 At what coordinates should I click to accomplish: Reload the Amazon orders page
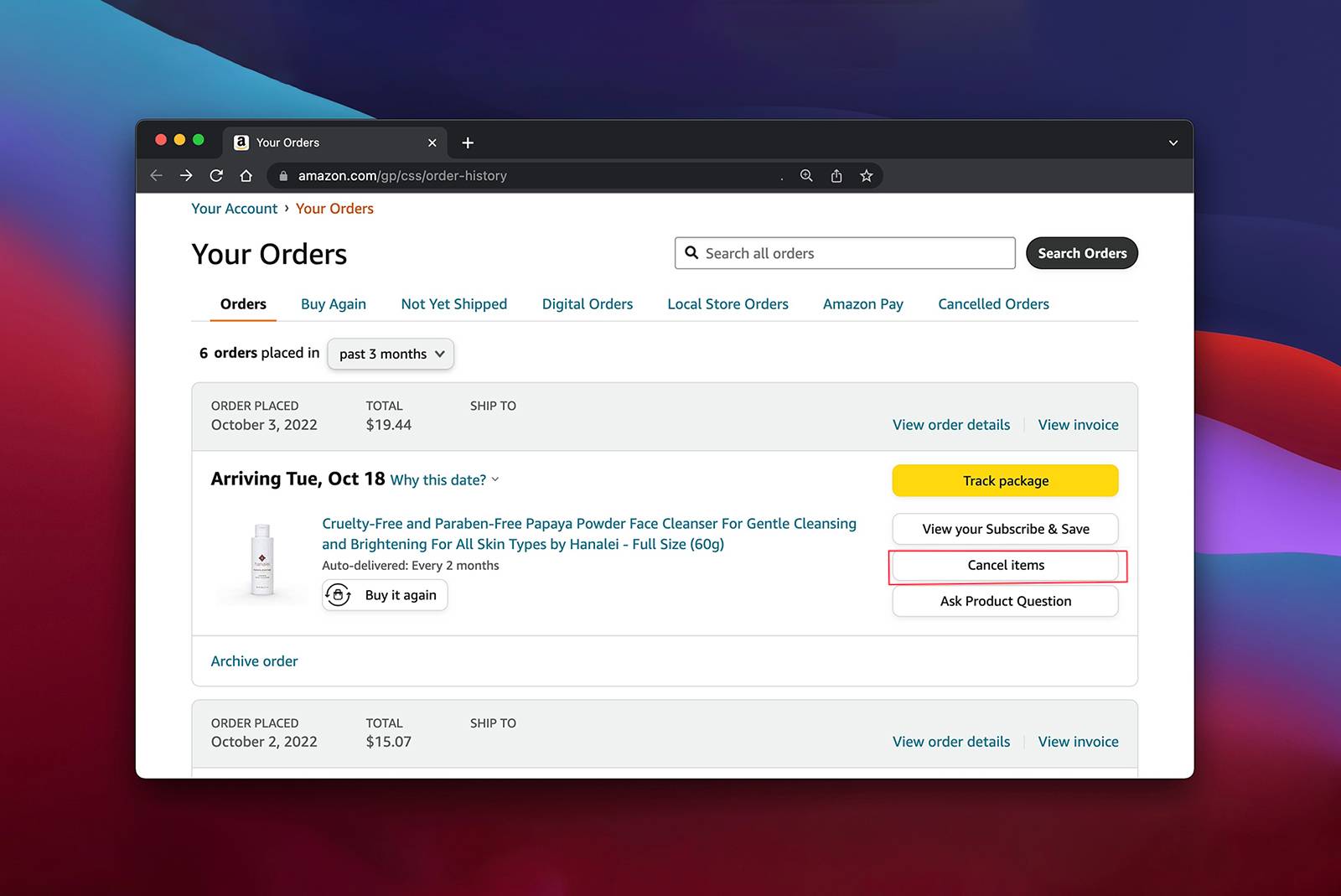pyautogui.click(x=216, y=175)
